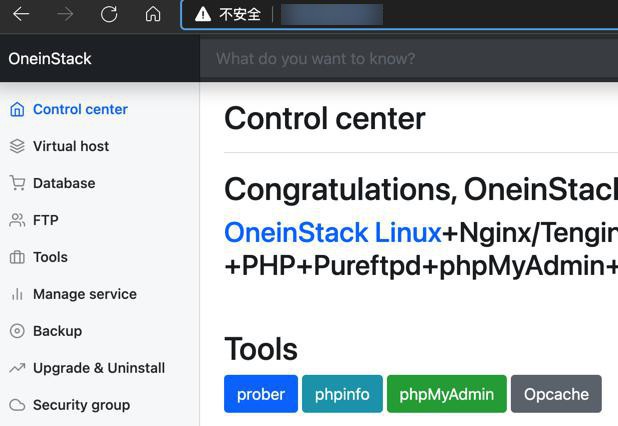Open the Security group section
This screenshot has width=618, height=426.
click(x=81, y=405)
